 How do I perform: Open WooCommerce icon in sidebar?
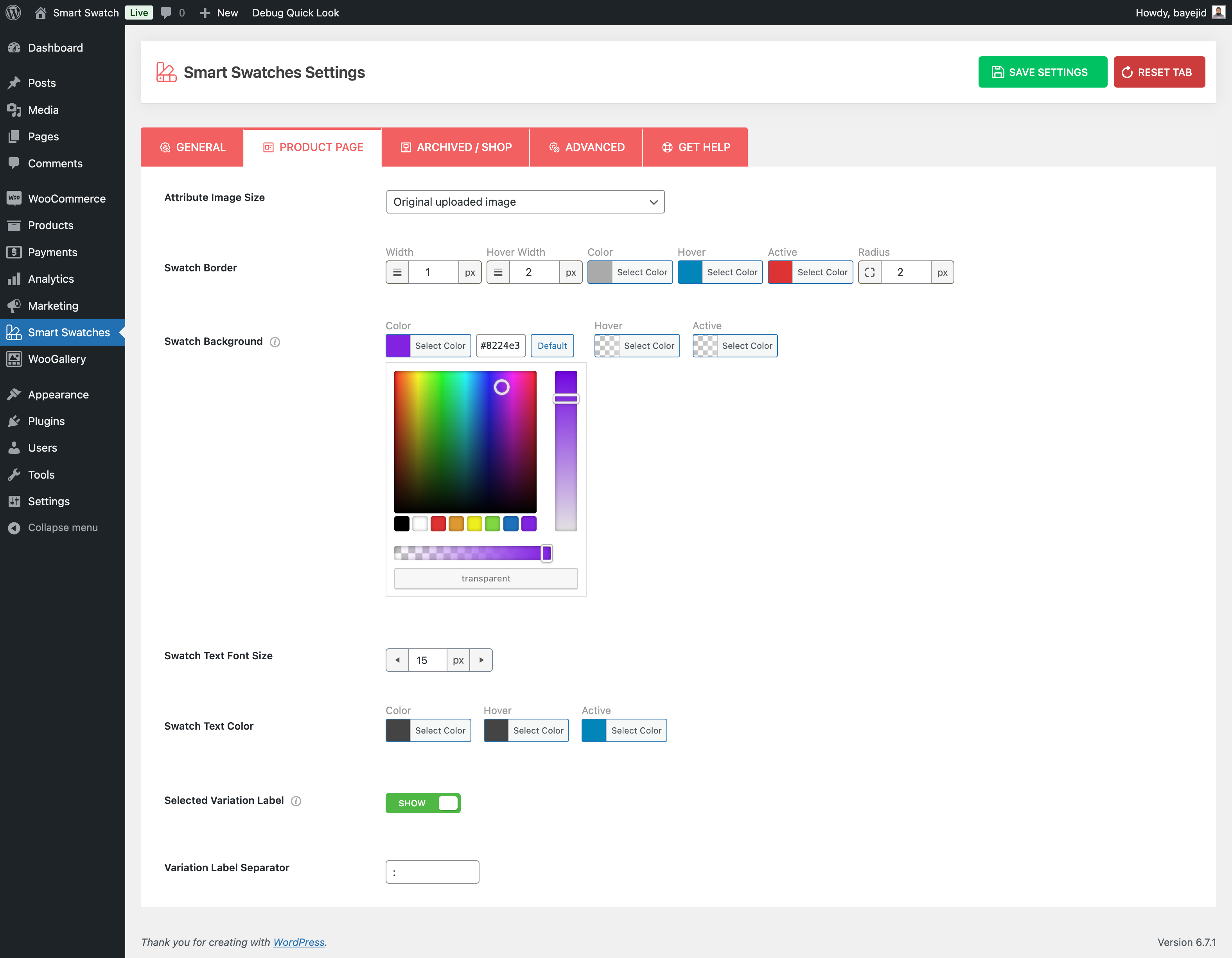click(x=14, y=199)
